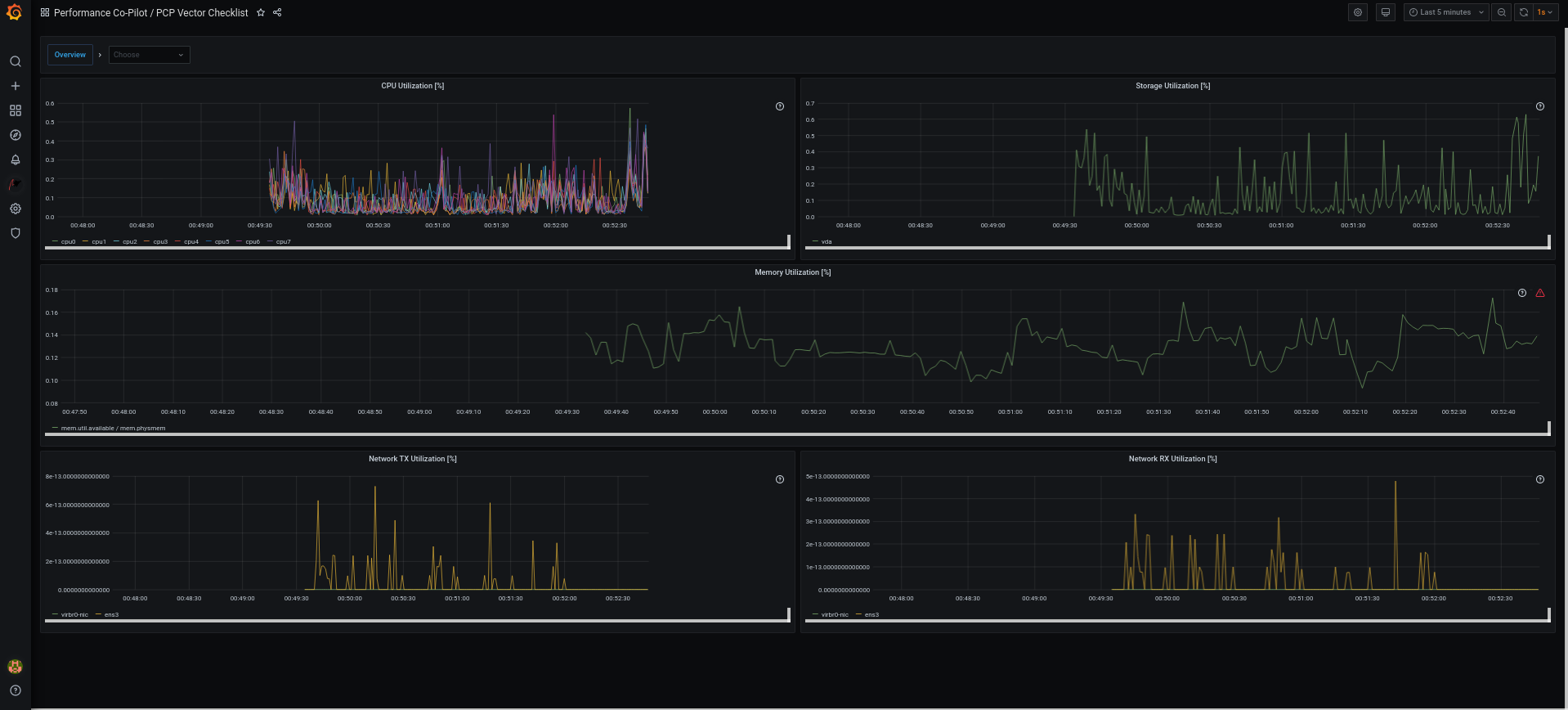Open Network RX Utilization [%] panel title menu
The image size is (1568, 710).
tap(1172, 459)
